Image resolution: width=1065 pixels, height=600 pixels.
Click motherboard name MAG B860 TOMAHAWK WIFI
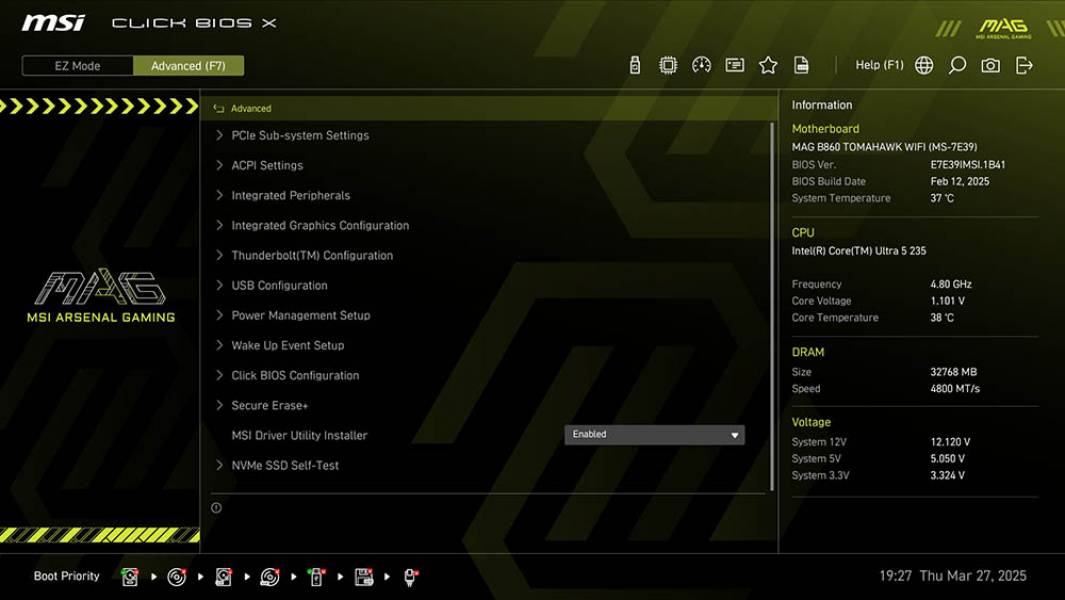click(x=884, y=147)
